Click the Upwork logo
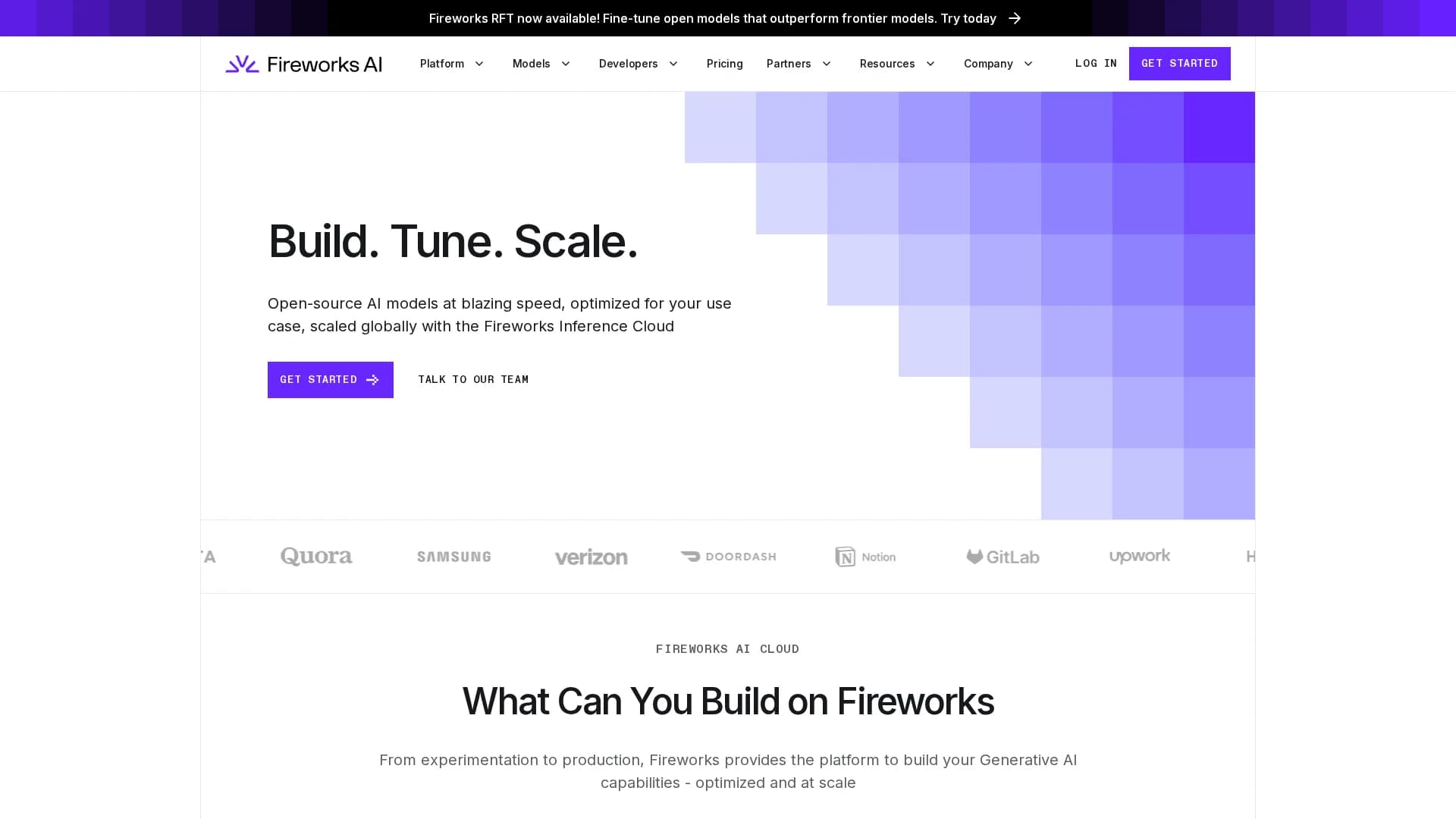 click(1140, 557)
